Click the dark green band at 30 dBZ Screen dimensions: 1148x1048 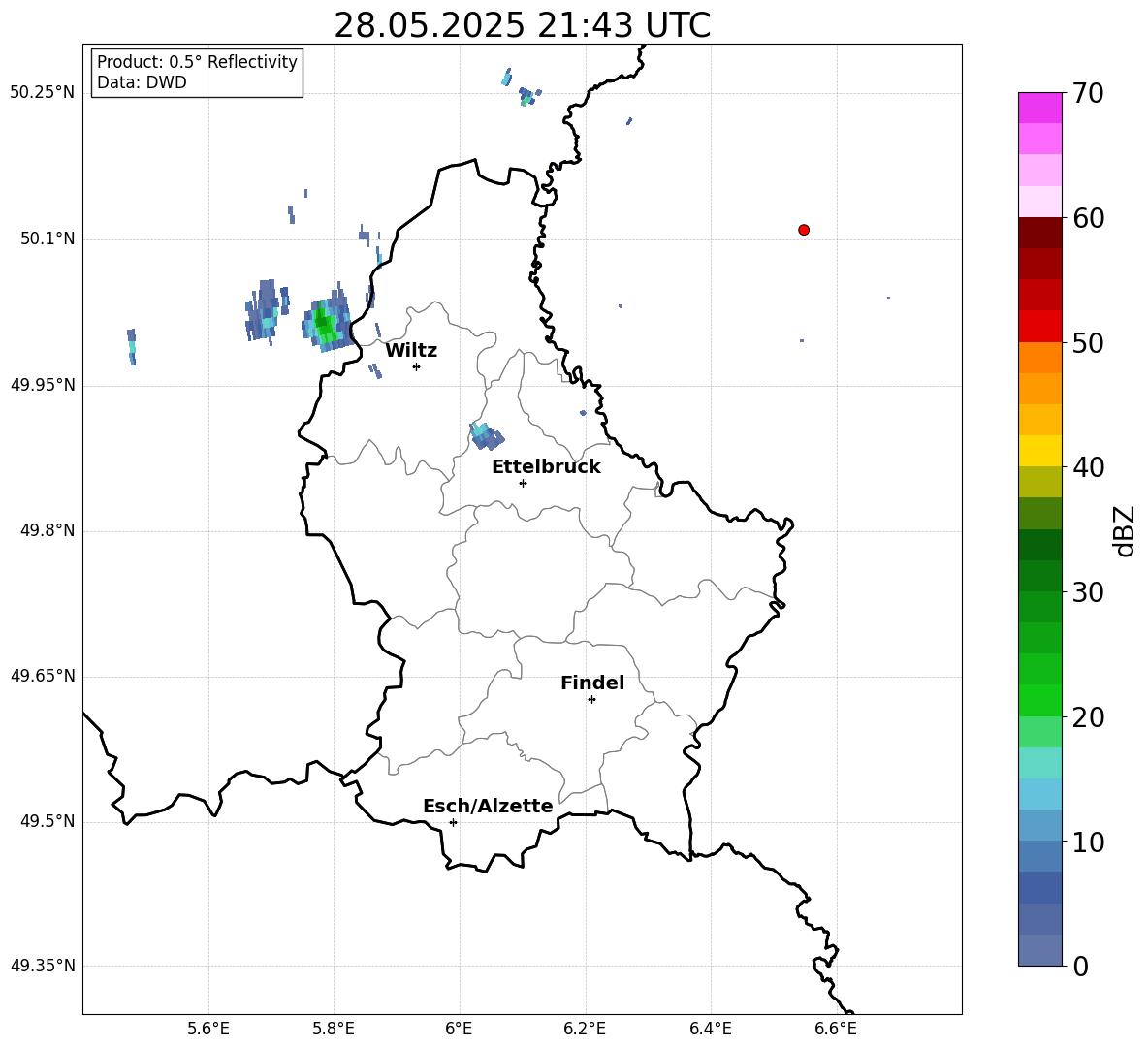(1040, 576)
